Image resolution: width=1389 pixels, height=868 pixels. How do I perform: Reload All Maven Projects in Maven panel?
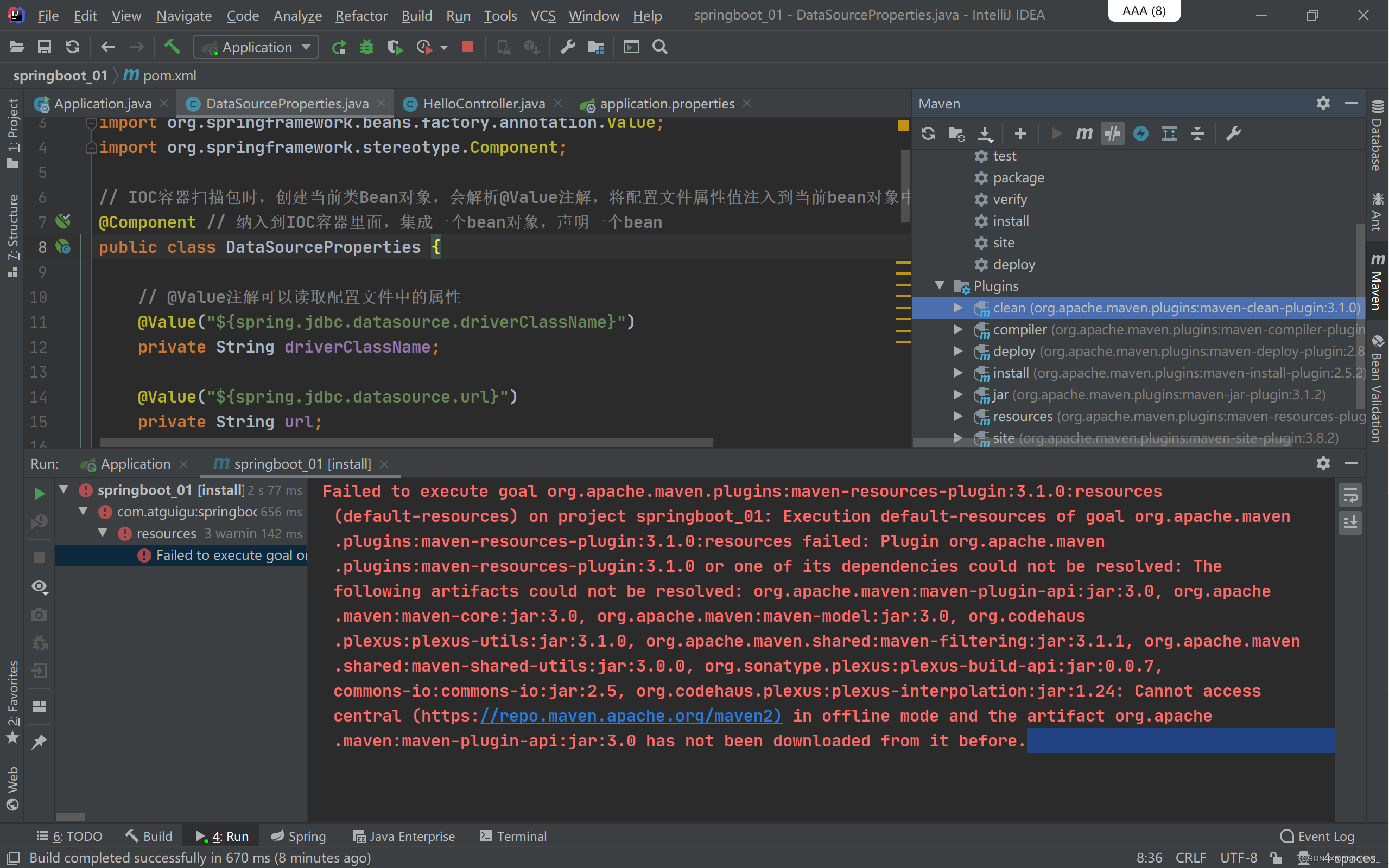click(x=928, y=133)
